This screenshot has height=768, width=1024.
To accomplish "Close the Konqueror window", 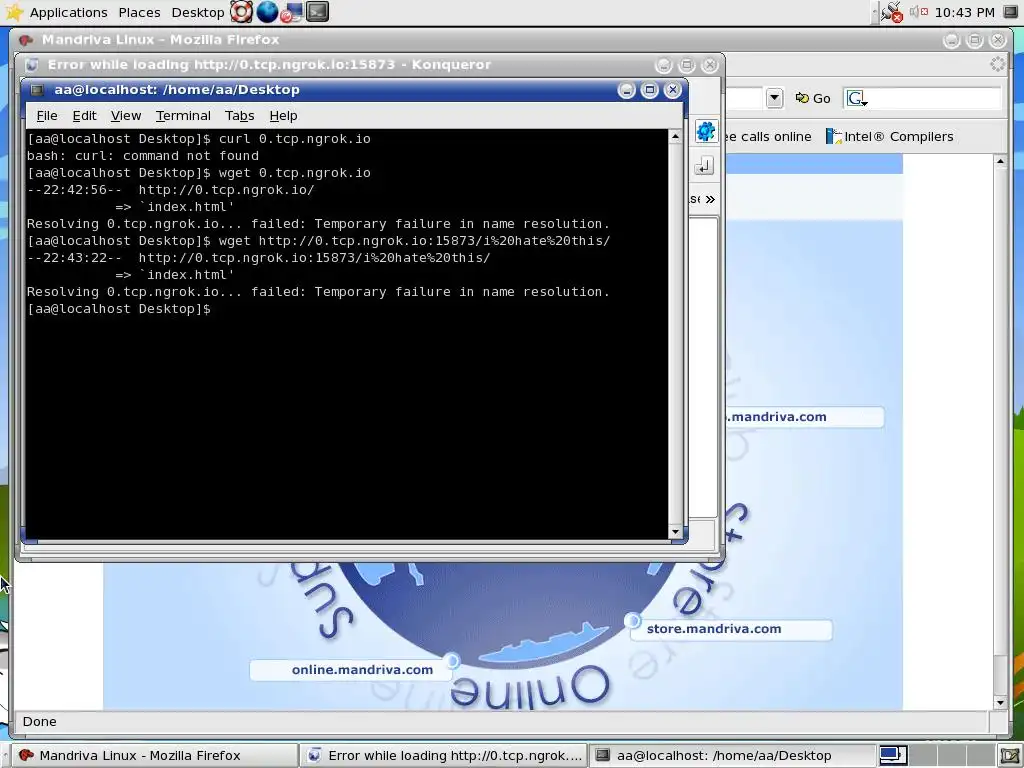I will point(710,65).
